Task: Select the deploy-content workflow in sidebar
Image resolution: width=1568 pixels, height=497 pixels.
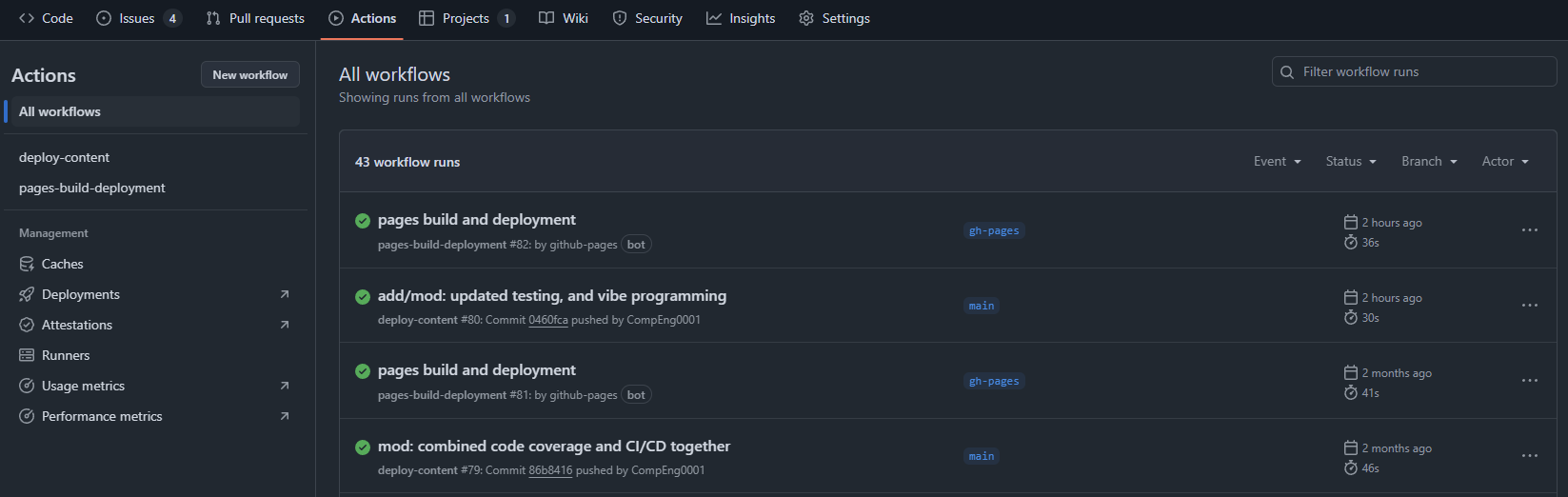Action: point(64,157)
